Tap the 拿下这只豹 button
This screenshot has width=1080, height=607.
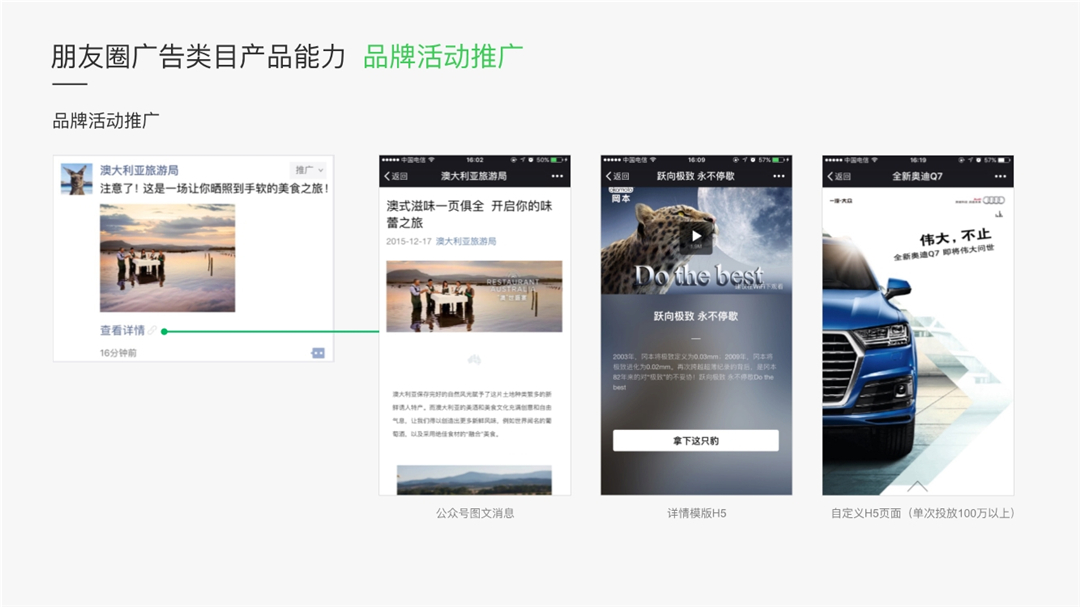[x=696, y=441]
